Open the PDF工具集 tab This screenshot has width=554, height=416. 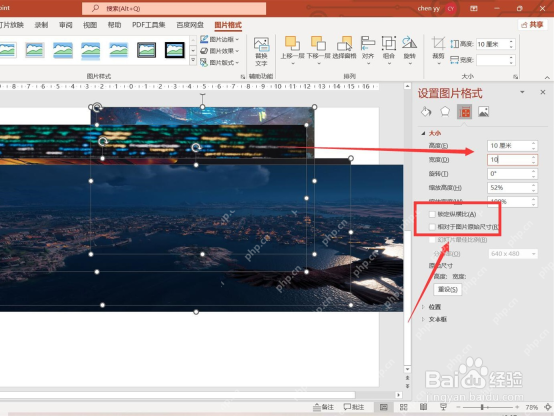[149, 25]
